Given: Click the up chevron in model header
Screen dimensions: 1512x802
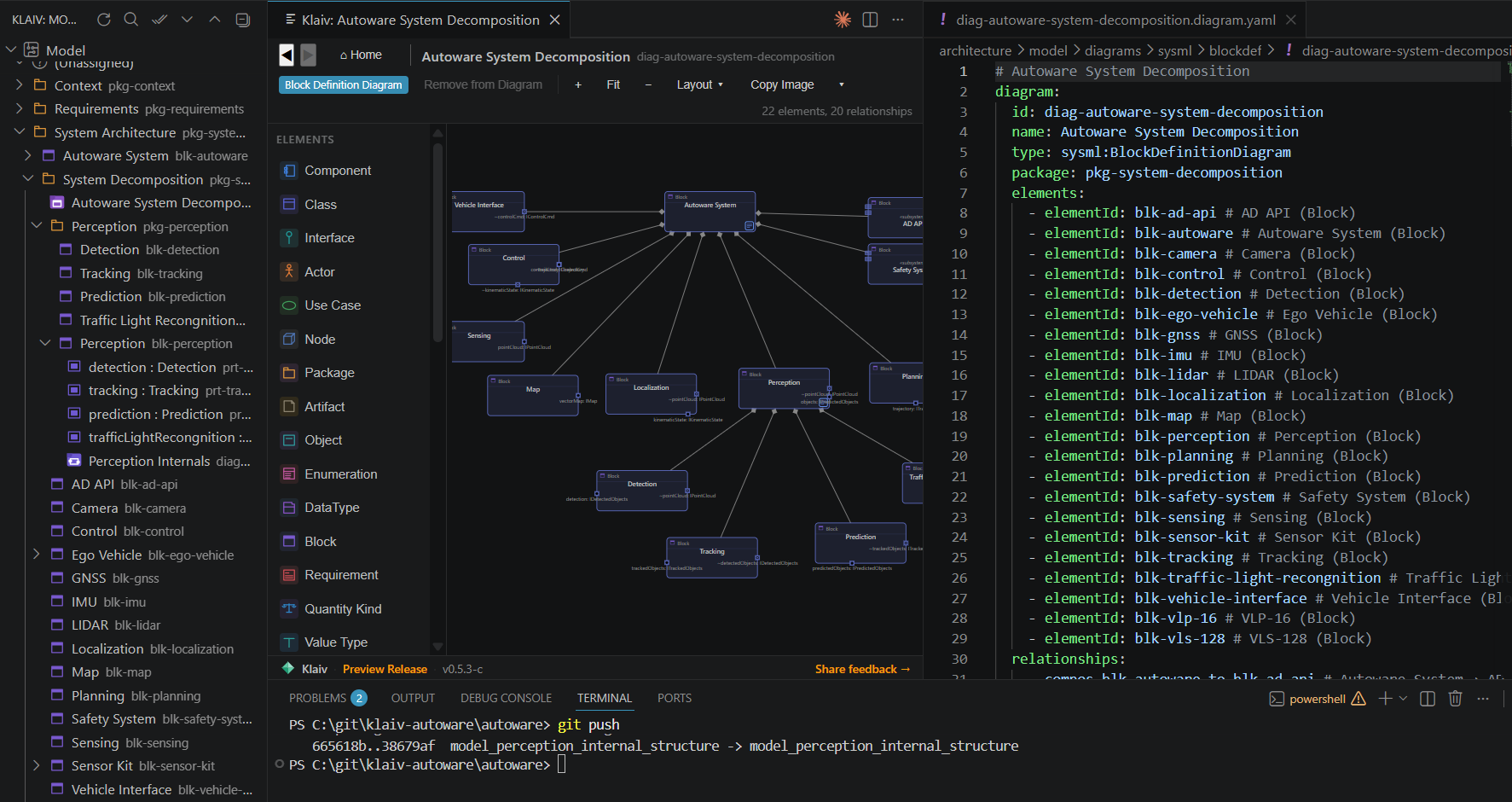Looking at the screenshot, I should click(215, 19).
